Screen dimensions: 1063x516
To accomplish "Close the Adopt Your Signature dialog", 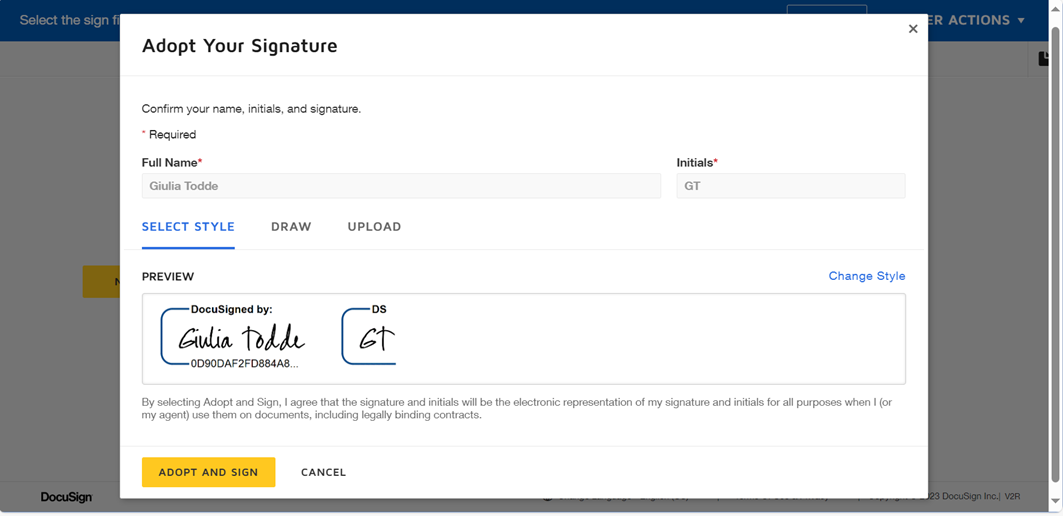I will pos(912,28).
